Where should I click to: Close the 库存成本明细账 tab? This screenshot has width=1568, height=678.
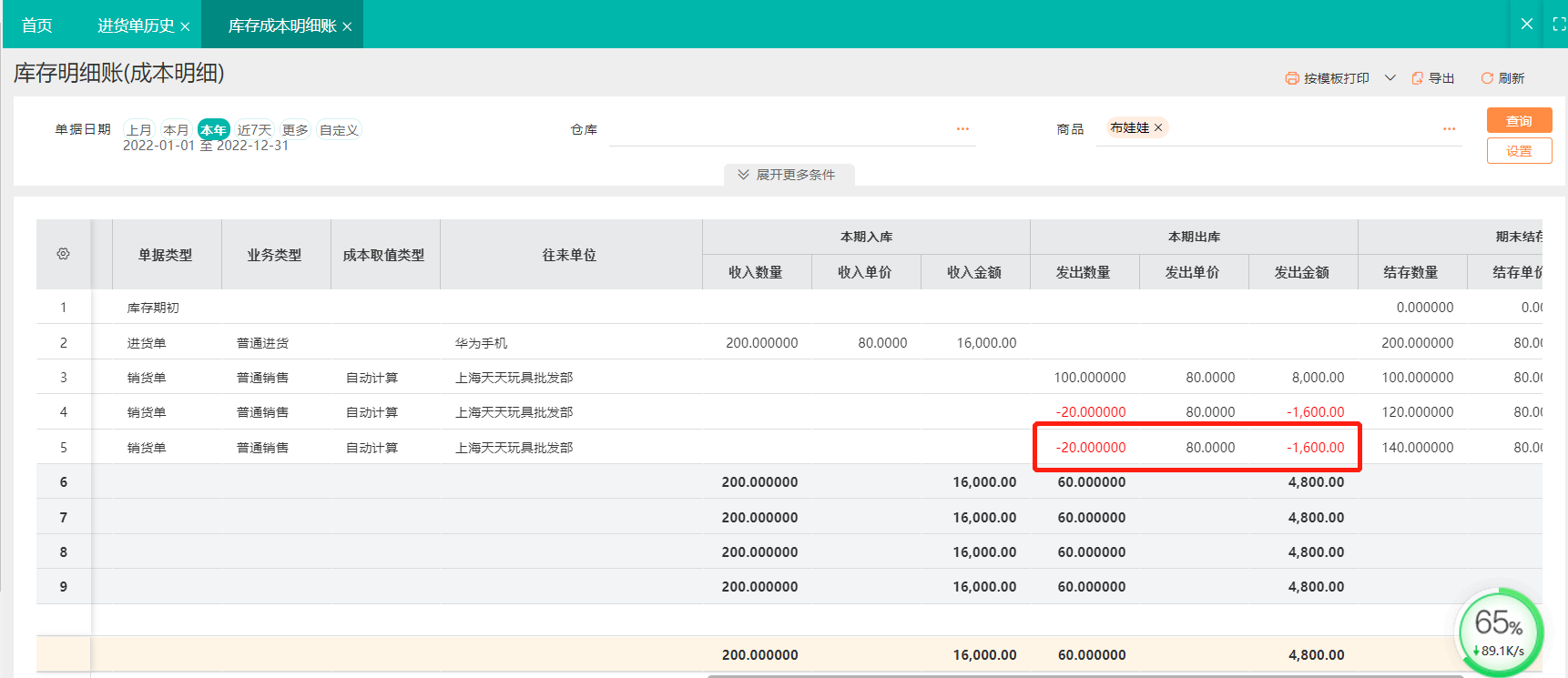(347, 26)
